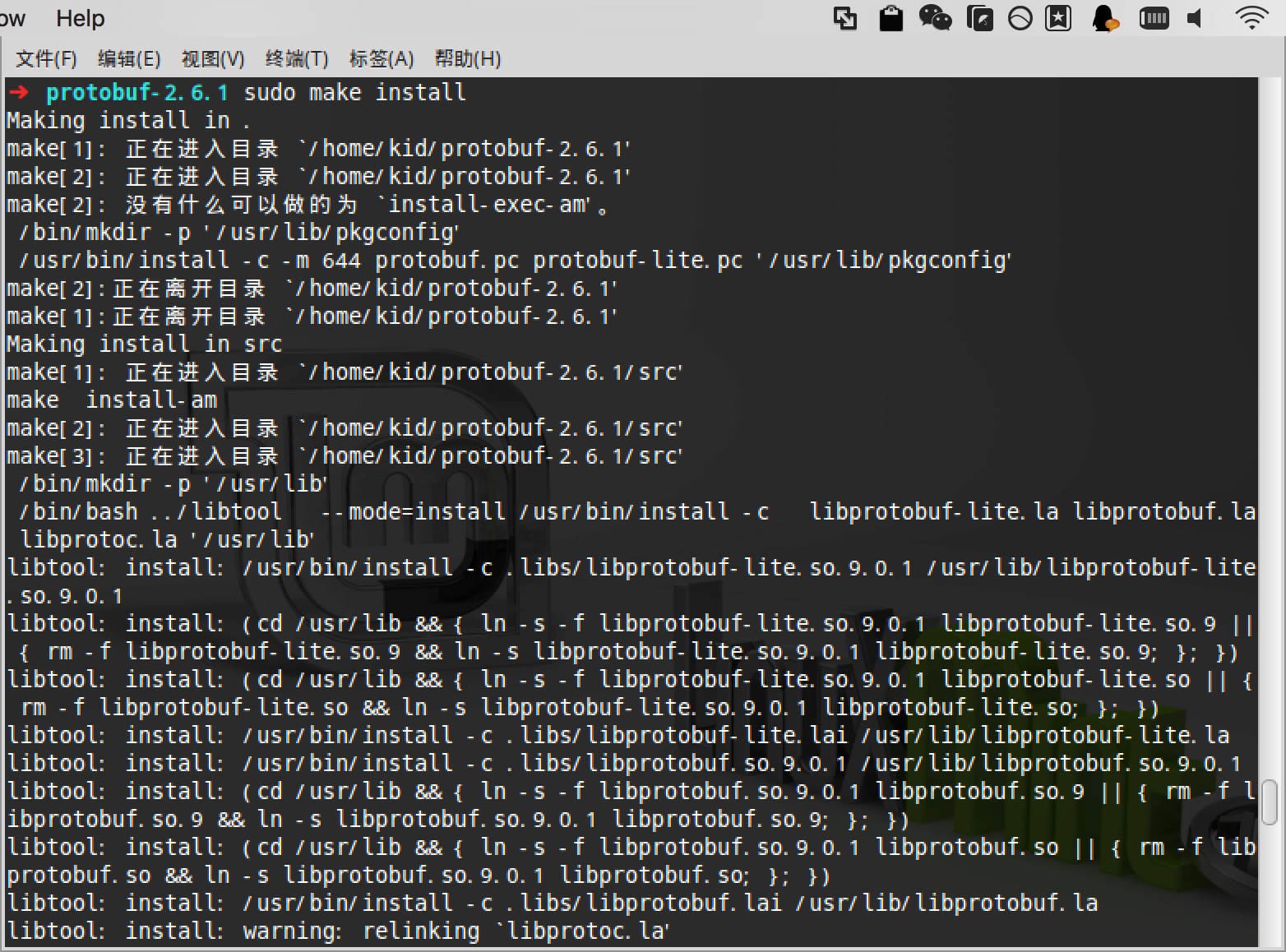Click the 'install-exec-am' message line
The image size is (1286, 952).
(308, 204)
